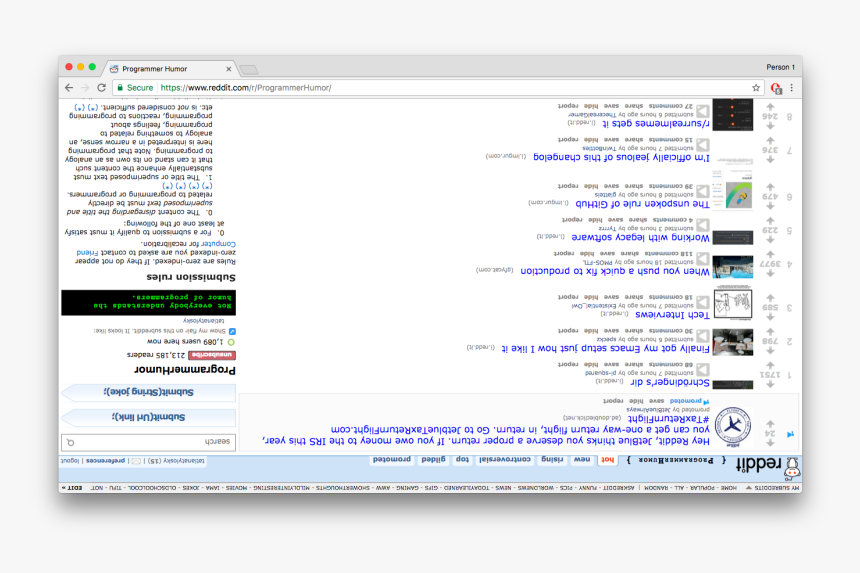The height and width of the screenshot is (573, 860).
Task: Expand preview of 'The unspoken rule of GitHub'
Action: [x=703, y=191]
